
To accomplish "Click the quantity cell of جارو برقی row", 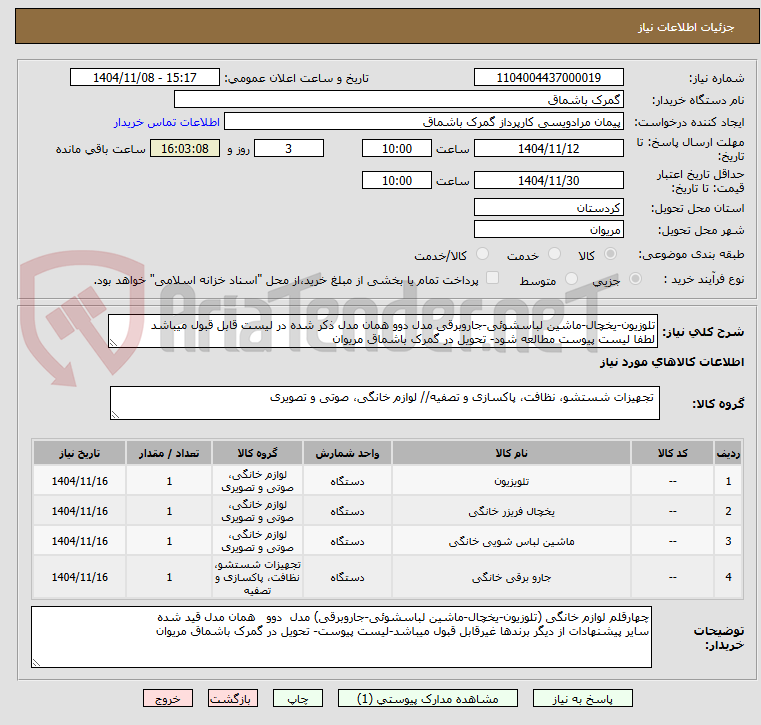I will point(169,577).
